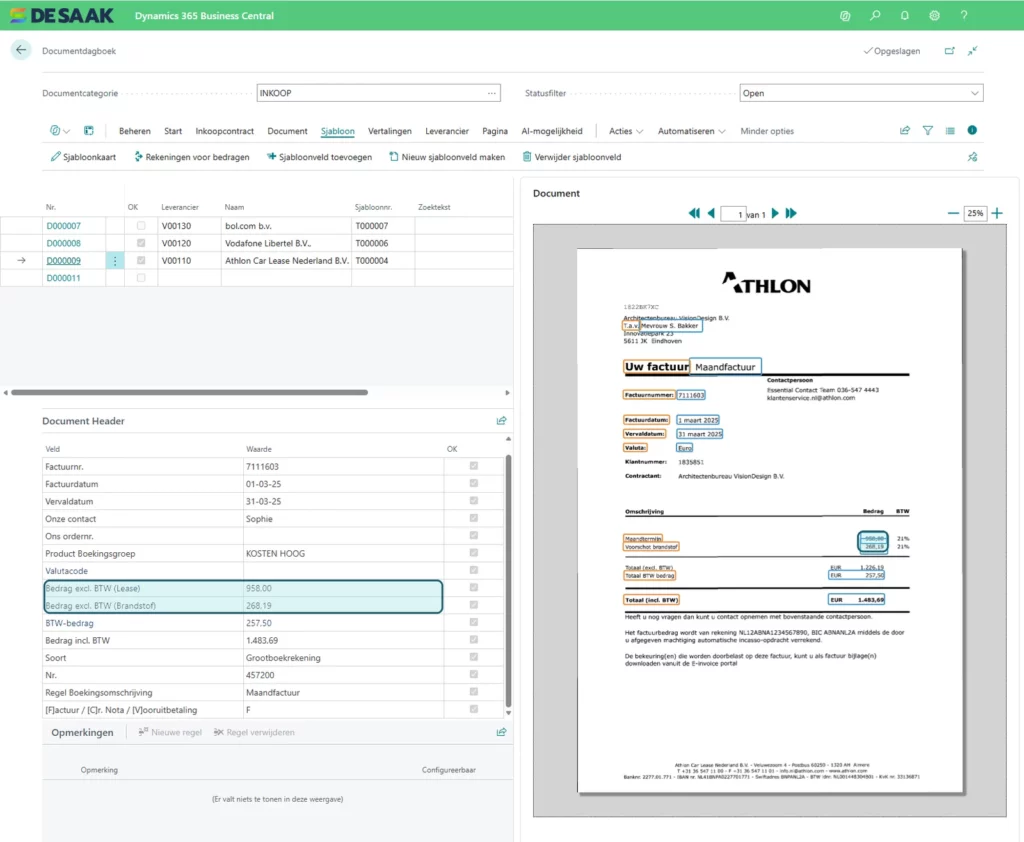Viewport: 1024px width, 842px height.
Task: Click horizontal scrollbar under document list
Action: [x=189, y=393]
